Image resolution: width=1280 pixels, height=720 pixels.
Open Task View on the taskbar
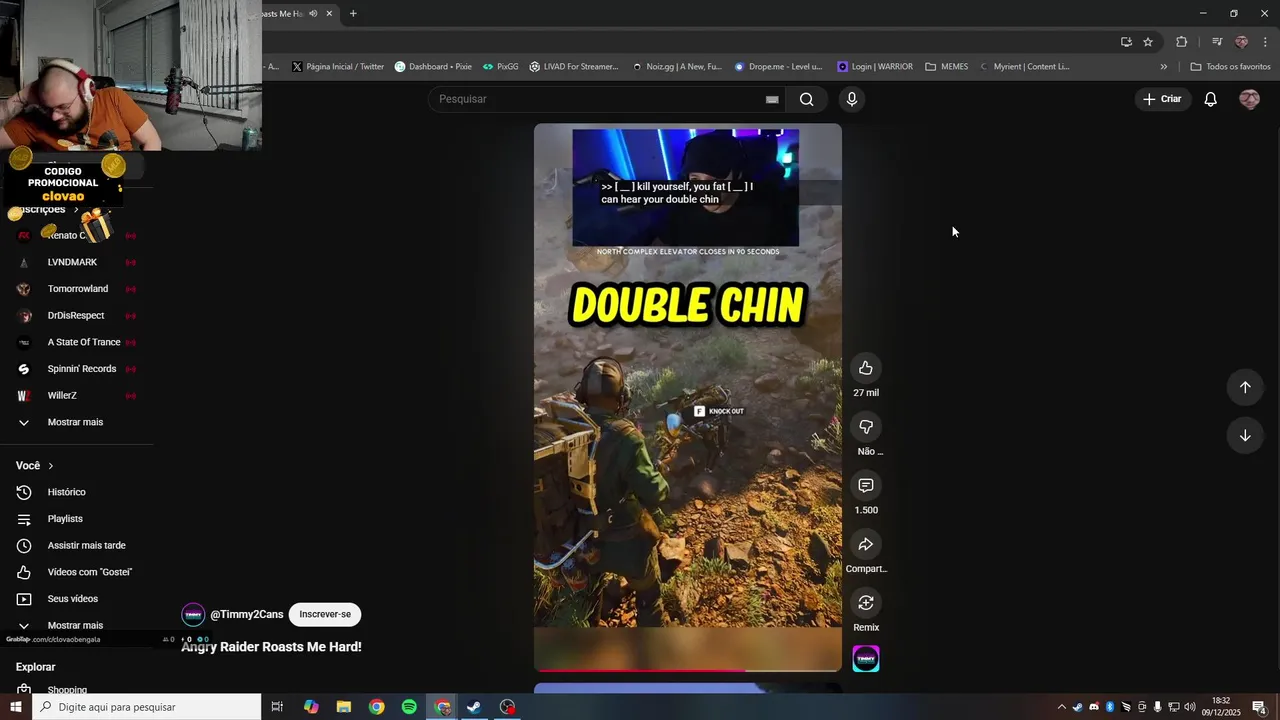(x=277, y=707)
